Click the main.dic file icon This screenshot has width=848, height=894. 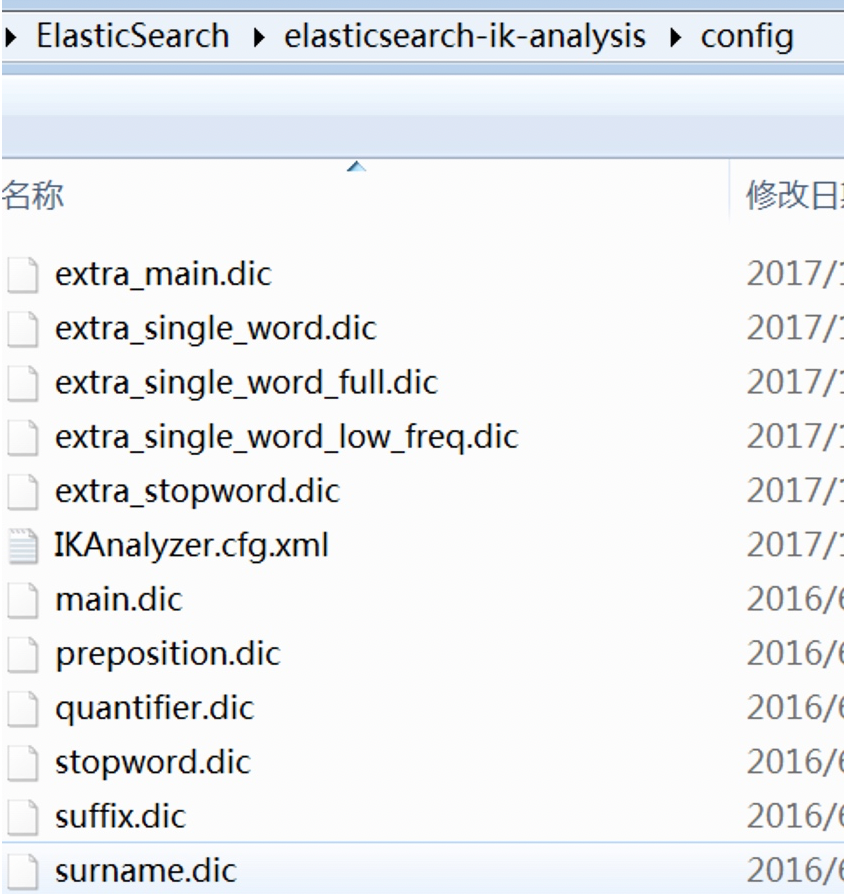point(23,600)
